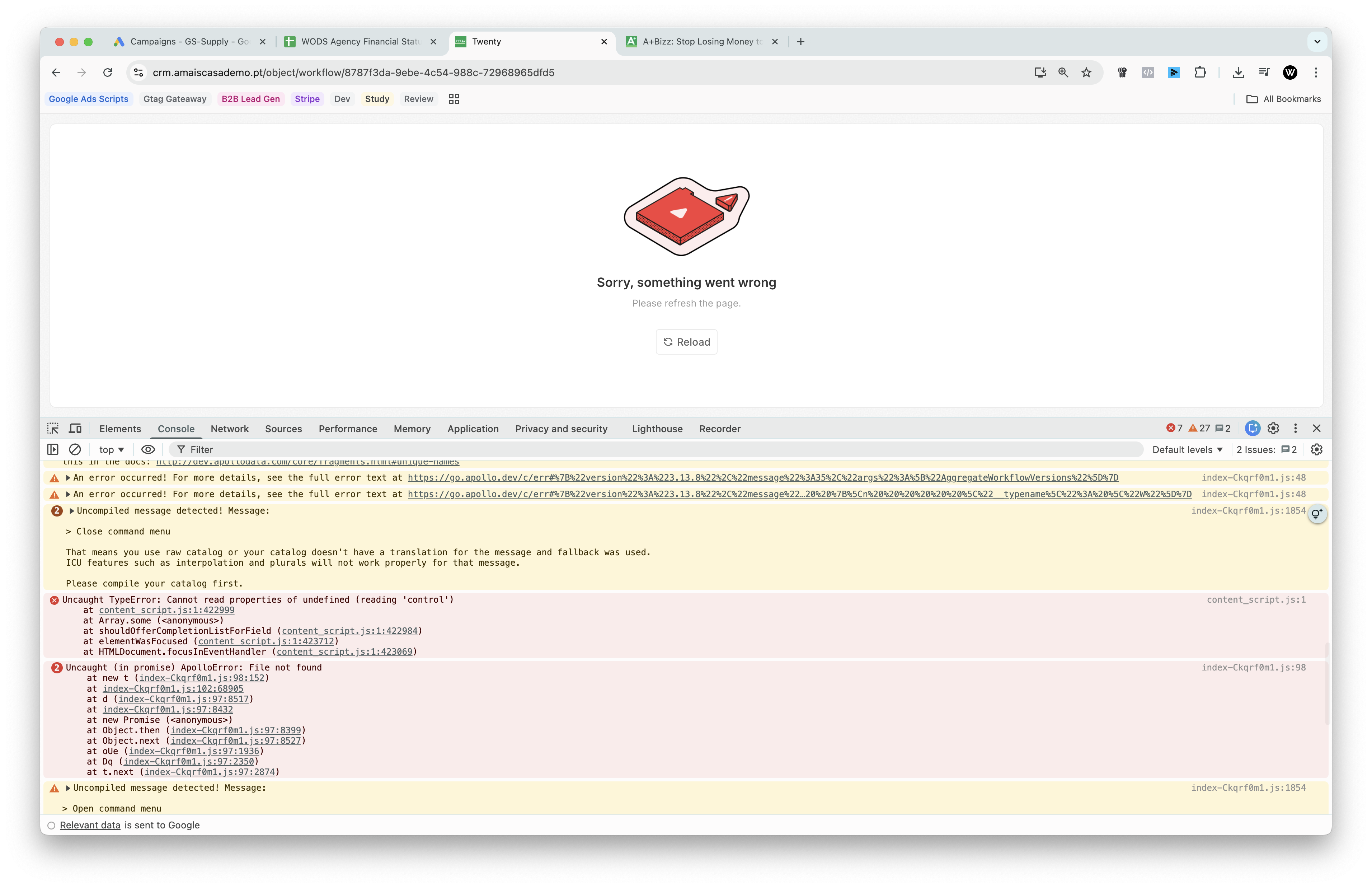
Task: Switch to the Network tab
Action: point(229,429)
